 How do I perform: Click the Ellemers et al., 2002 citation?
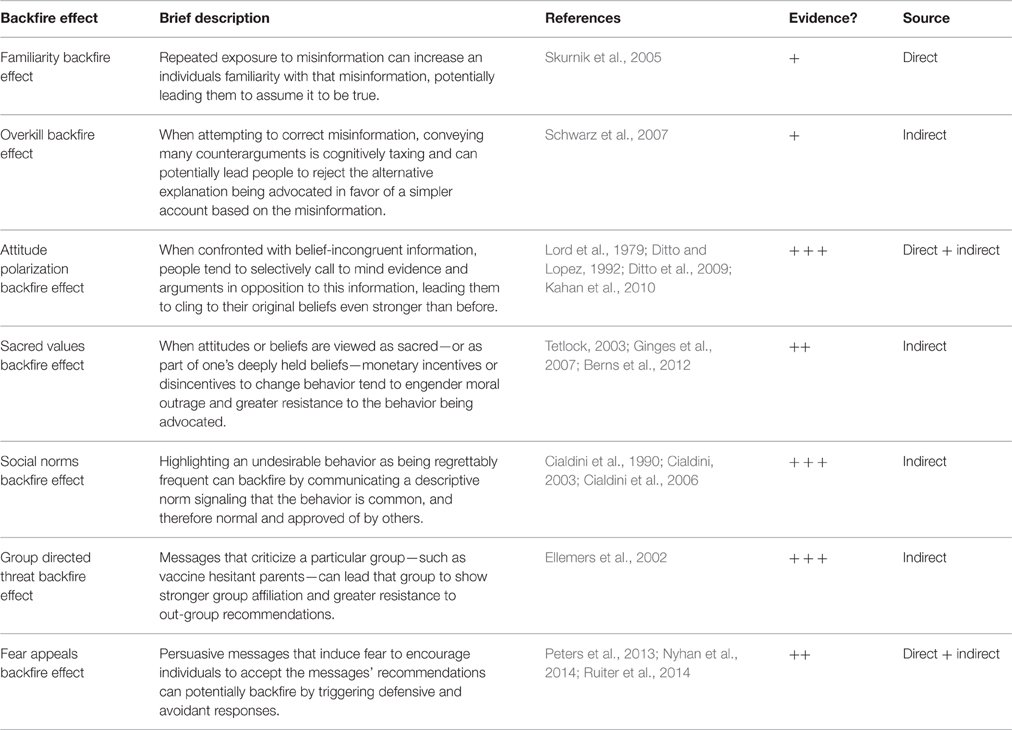(605, 558)
